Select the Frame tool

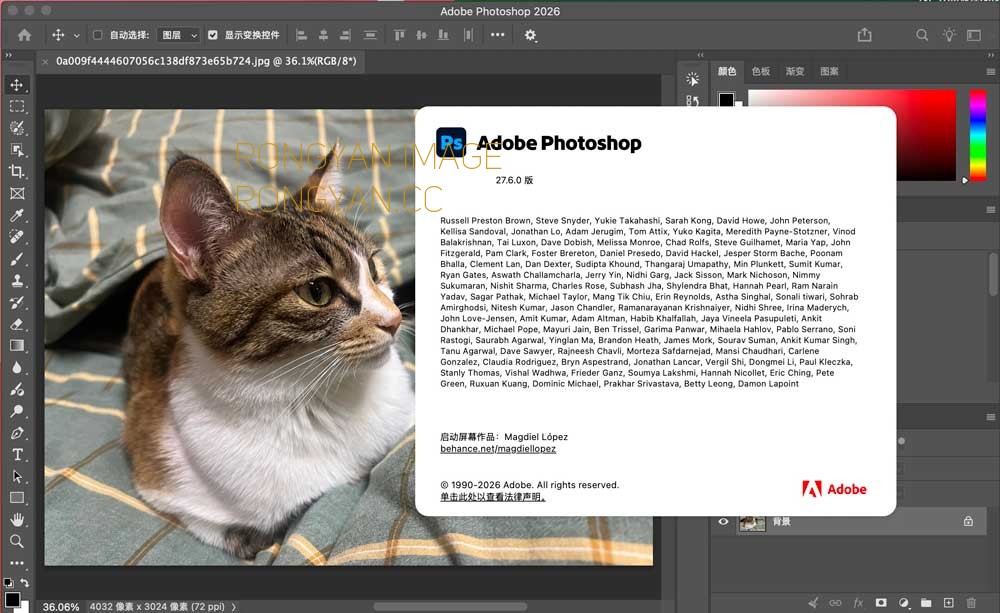click(17, 193)
